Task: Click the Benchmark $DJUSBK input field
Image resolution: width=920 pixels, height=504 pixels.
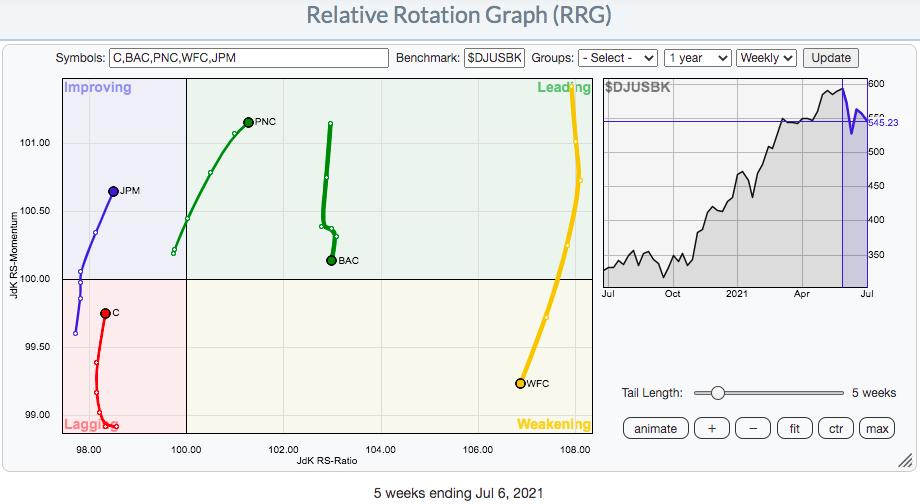Action: (494, 58)
